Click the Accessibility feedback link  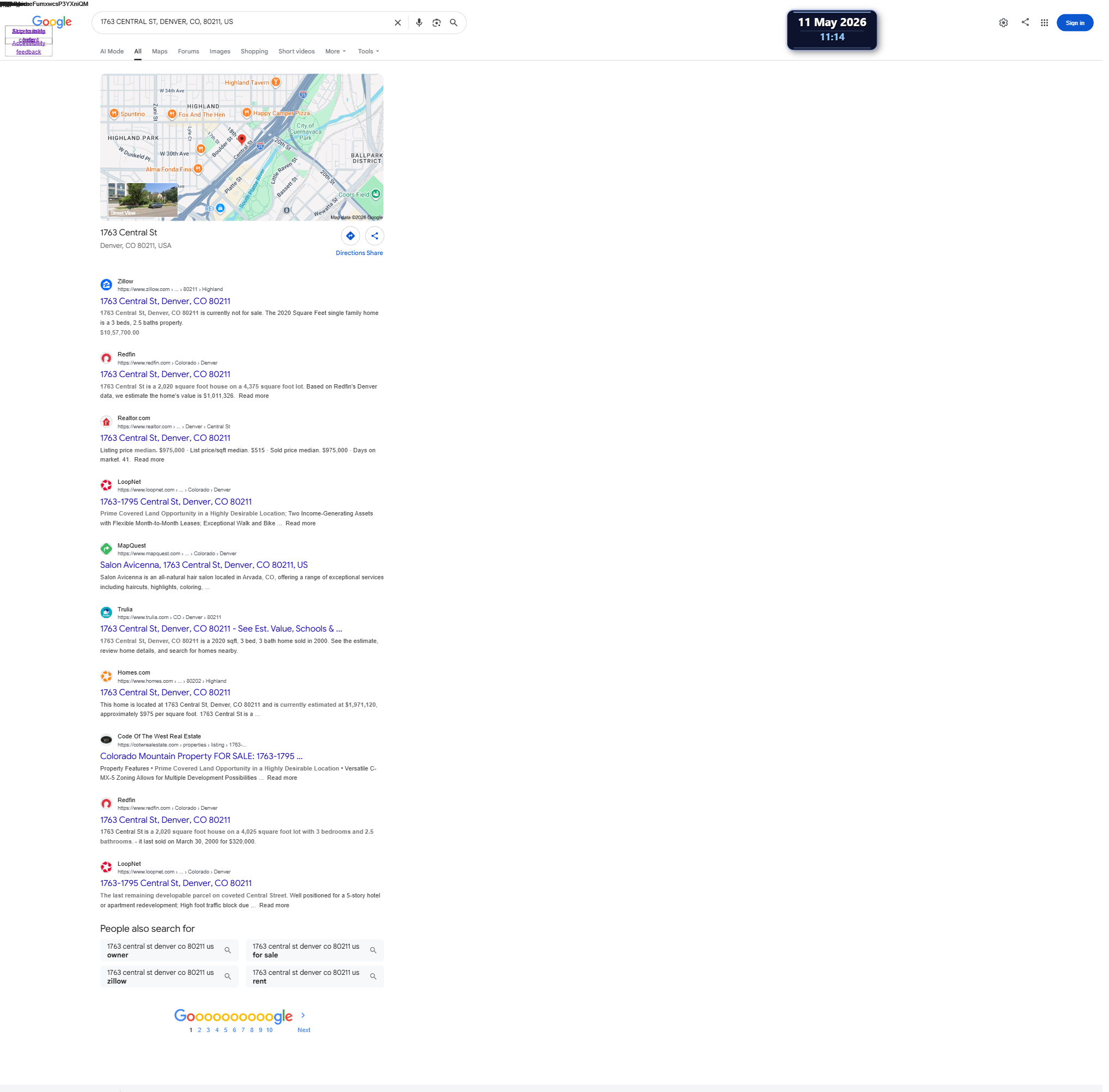29,47
